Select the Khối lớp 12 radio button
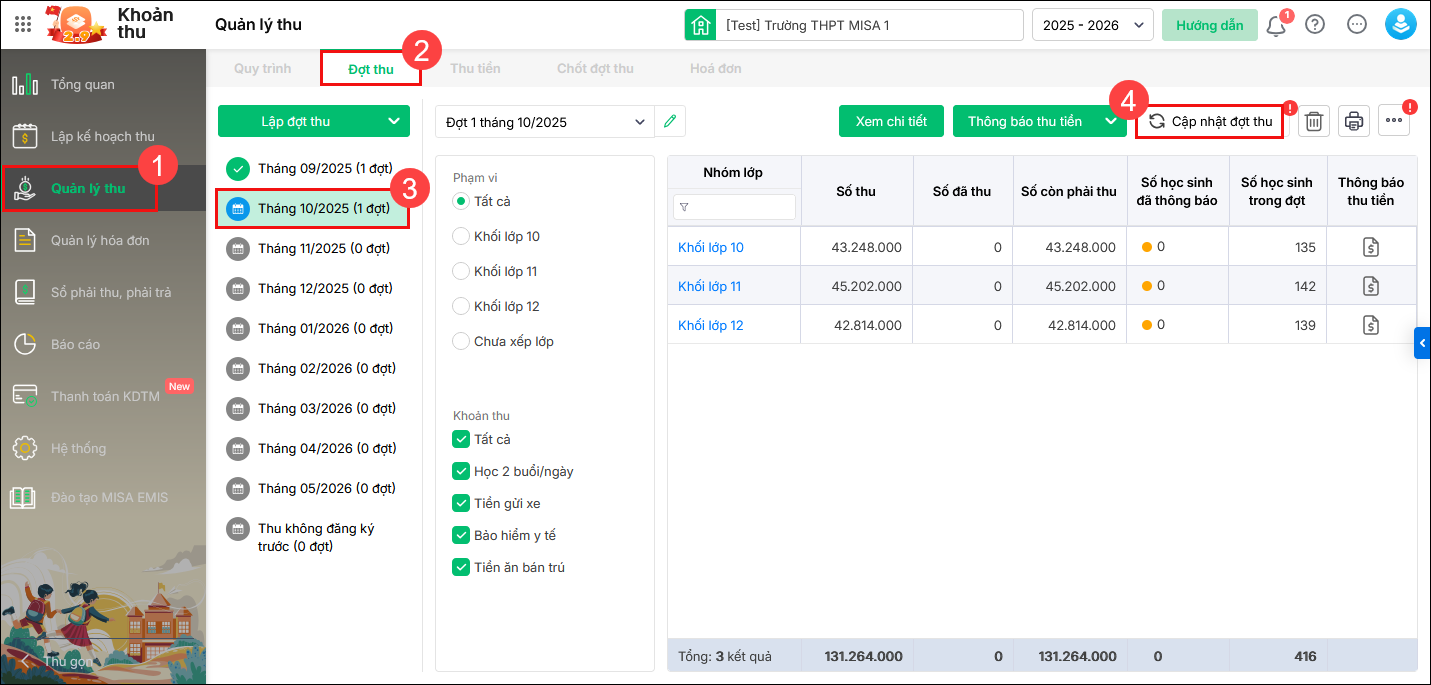 461,306
